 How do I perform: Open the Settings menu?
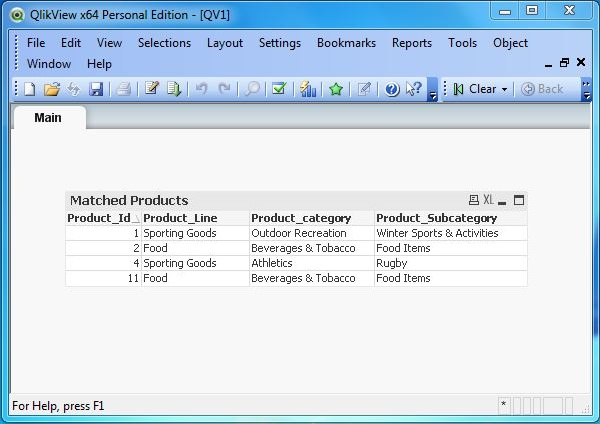pos(280,43)
